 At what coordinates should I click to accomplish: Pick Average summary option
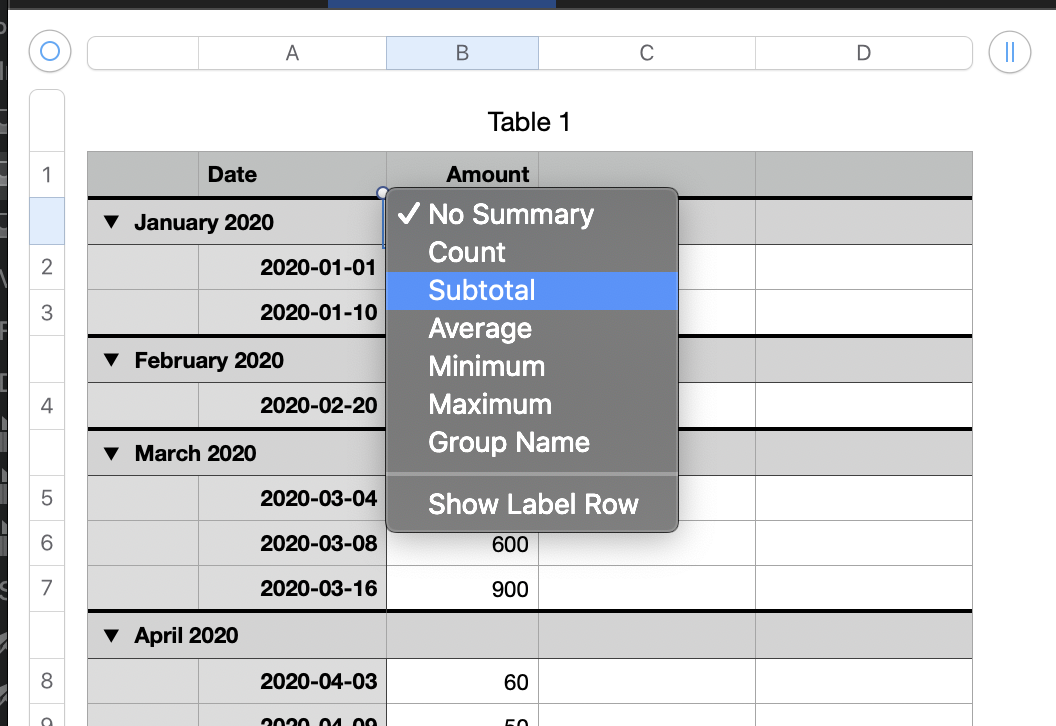(480, 329)
